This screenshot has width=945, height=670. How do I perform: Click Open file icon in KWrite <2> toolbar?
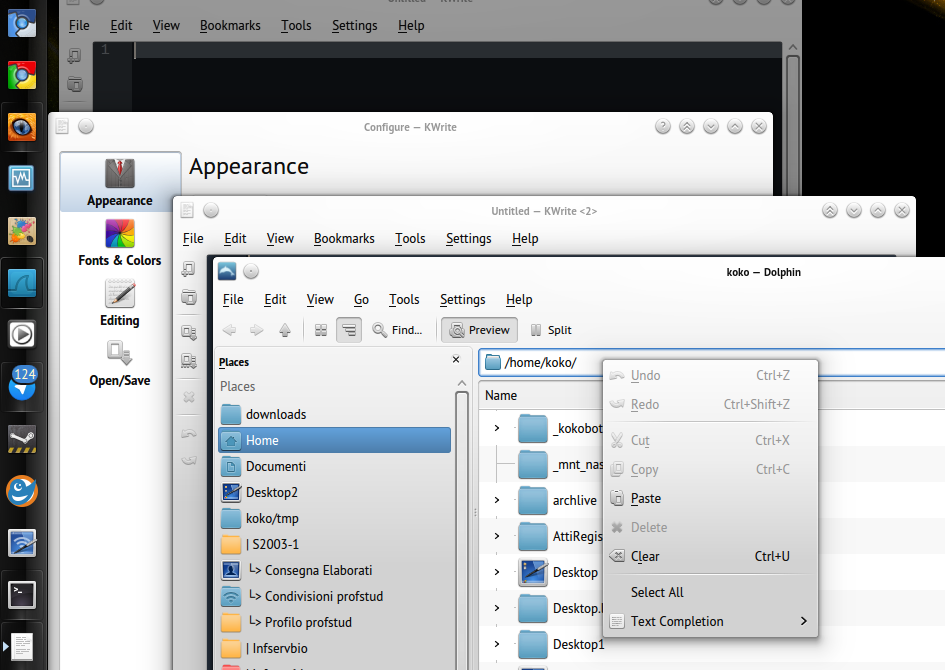[189, 297]
